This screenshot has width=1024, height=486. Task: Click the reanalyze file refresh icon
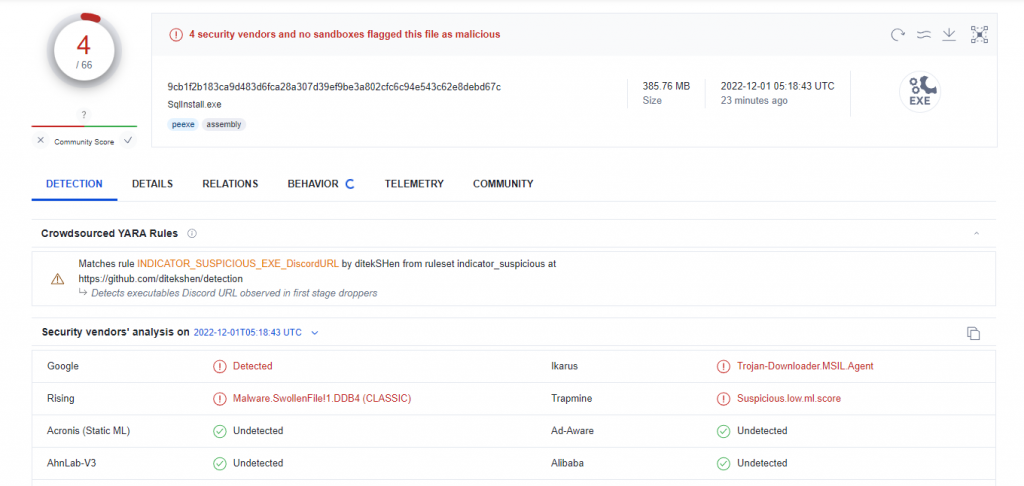click(898, 35)
